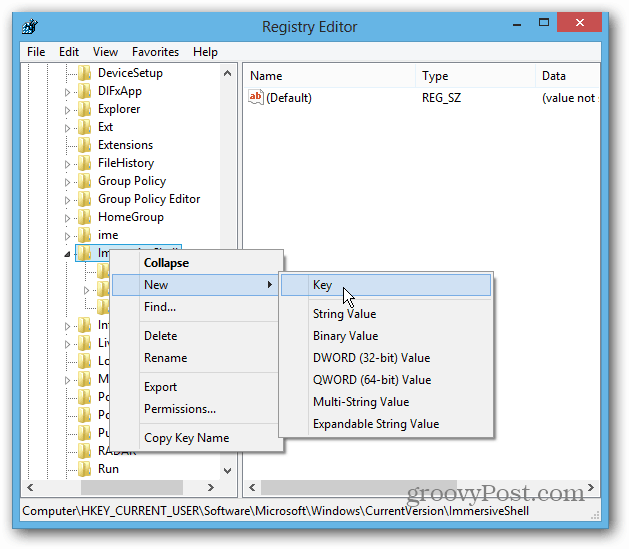Click the values pane horizontal scrollbar thumb
Screen dimensions: 629x549
359,488
